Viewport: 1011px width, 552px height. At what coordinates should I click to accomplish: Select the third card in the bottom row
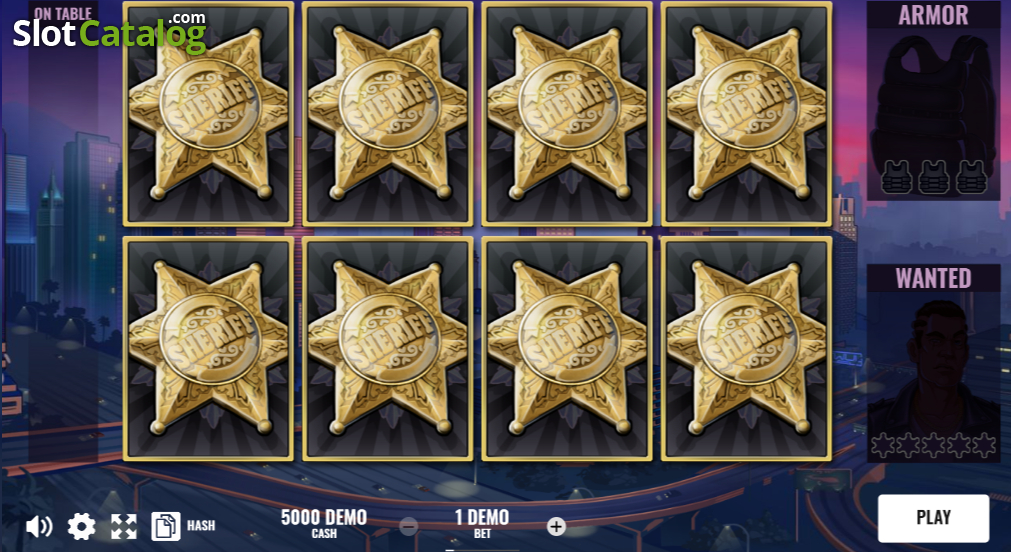point(567,348)
